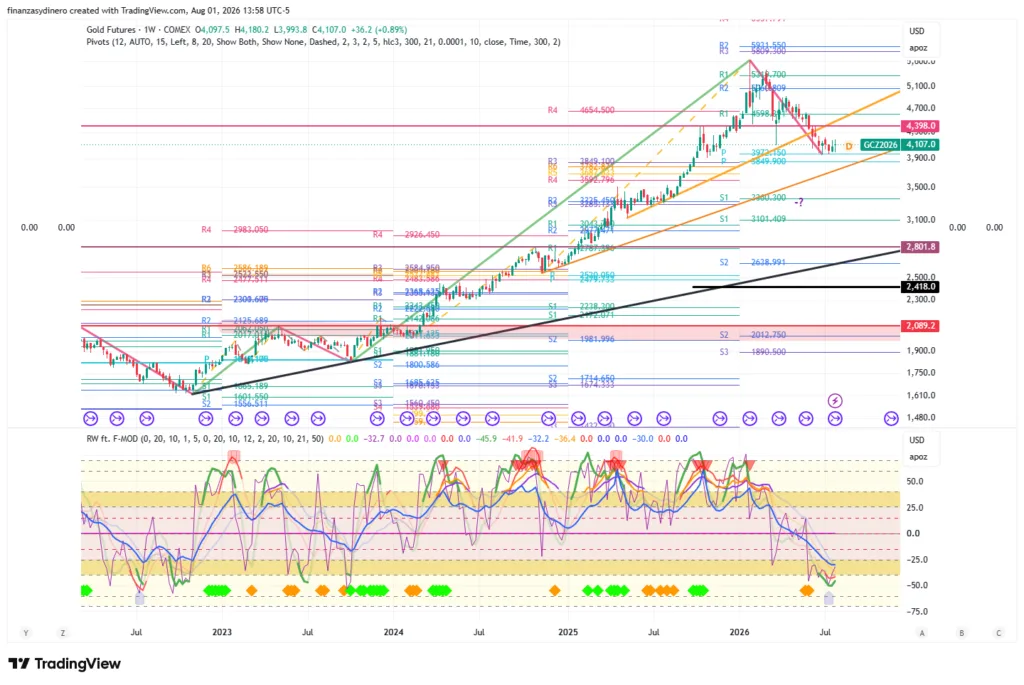
Task: Open the finanzasydinero created with TradingView.com header
Action: 148,10
